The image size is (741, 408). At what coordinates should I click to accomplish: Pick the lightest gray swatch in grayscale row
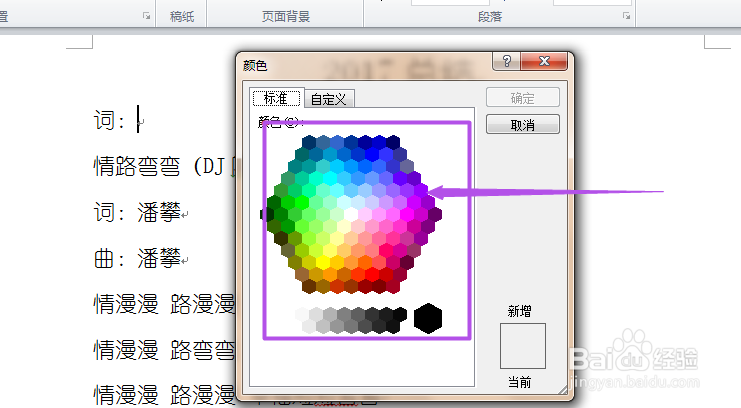[302, 314]
